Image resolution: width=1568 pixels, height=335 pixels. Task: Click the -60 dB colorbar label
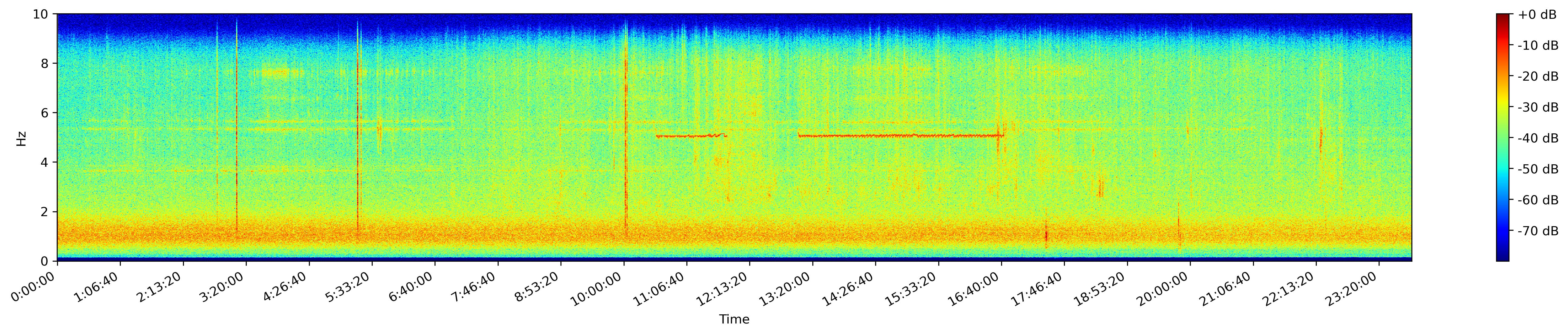tap(1538, 200)
